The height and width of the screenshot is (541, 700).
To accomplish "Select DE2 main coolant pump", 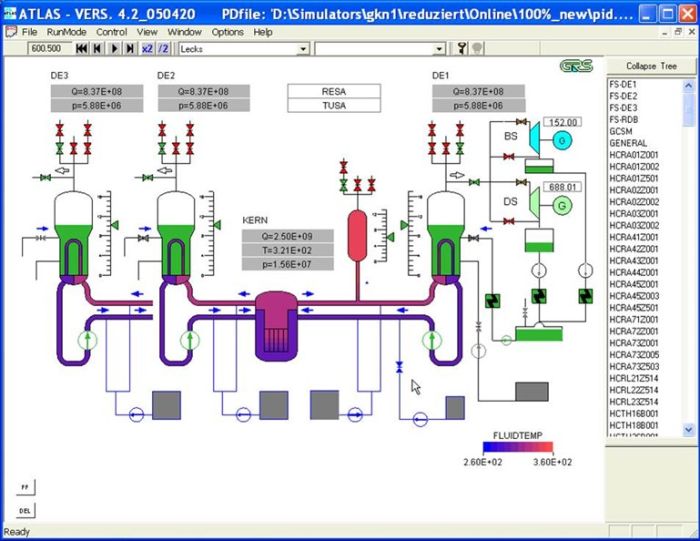I will pos(190,340).
